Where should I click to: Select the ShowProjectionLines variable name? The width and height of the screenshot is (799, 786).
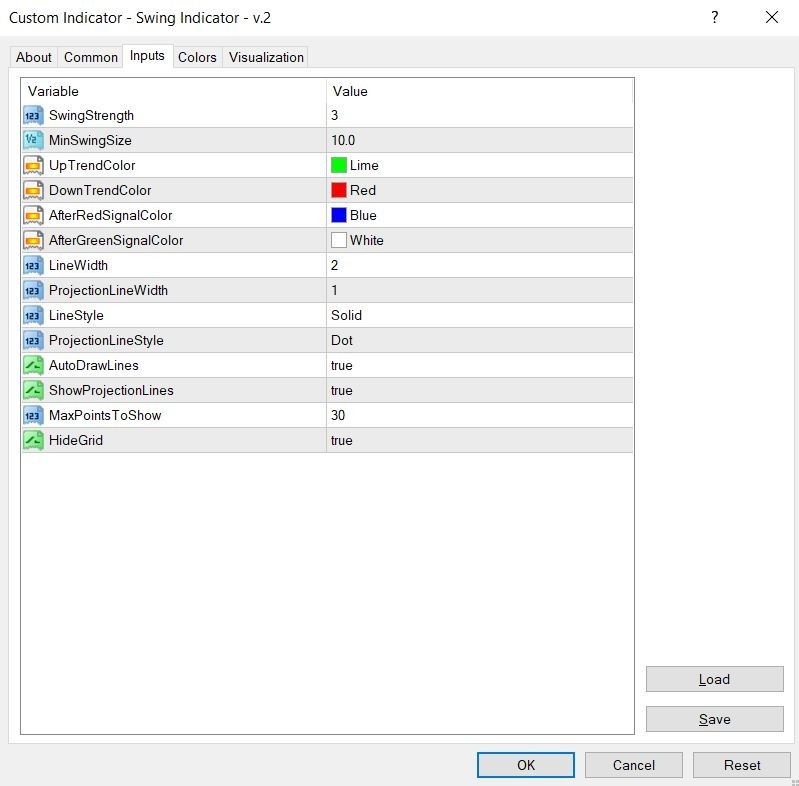111,390
